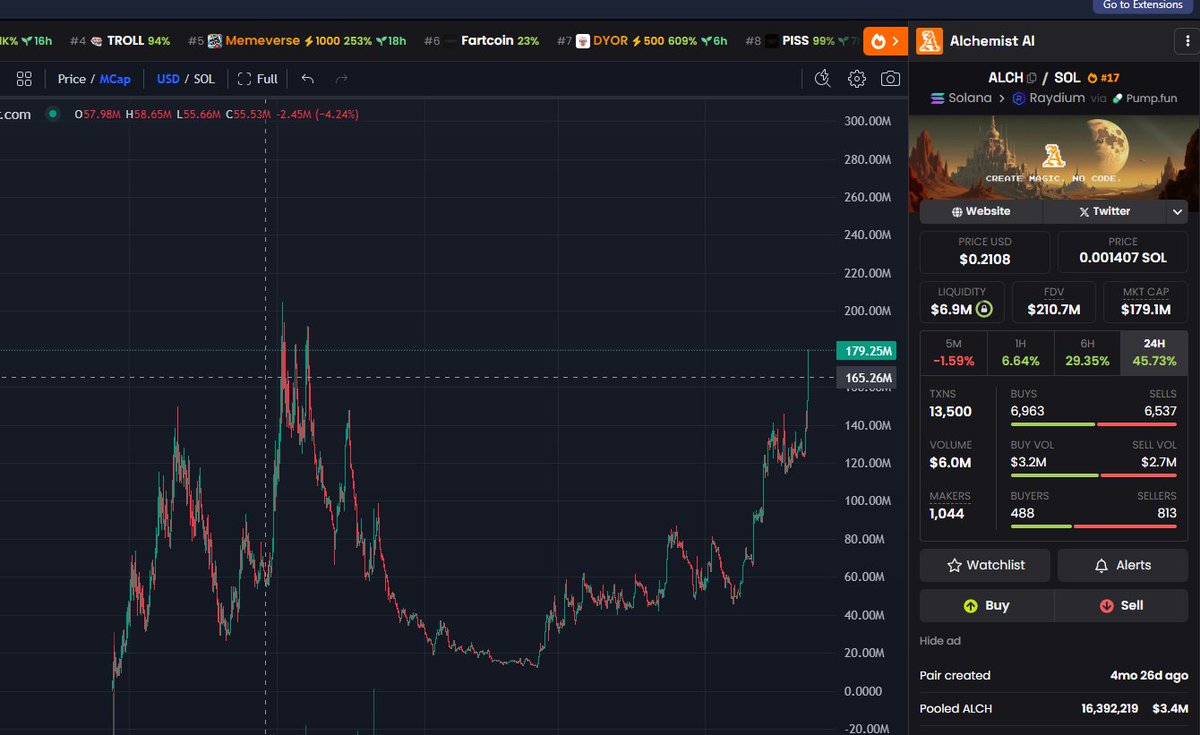The height and width of the screenshot is (735, 1200).
Task: Hide the ad via Hide ad link
Action: [x=940, y=641]
